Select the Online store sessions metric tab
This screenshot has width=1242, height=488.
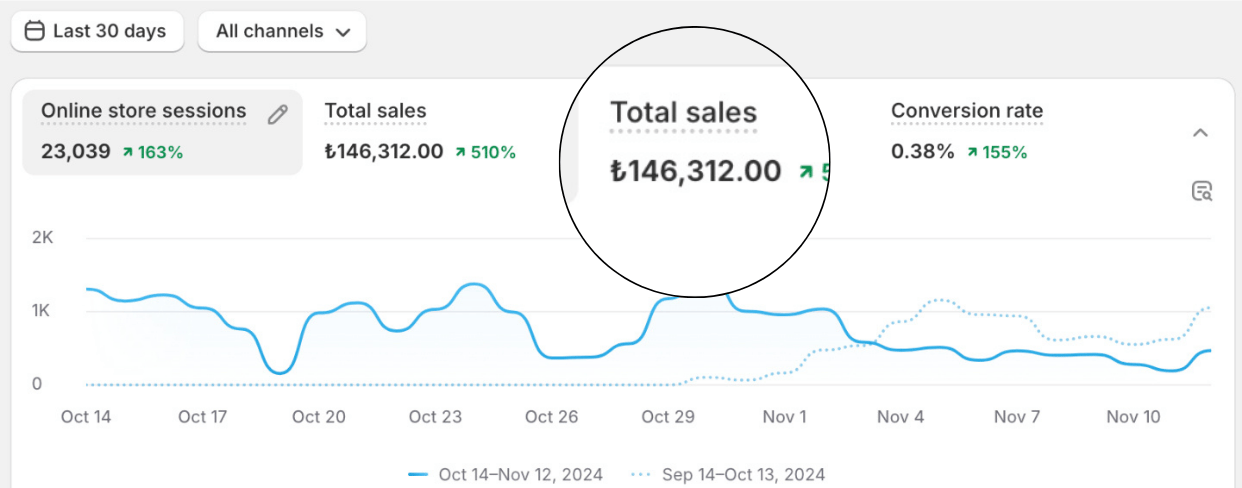point(144,112)
